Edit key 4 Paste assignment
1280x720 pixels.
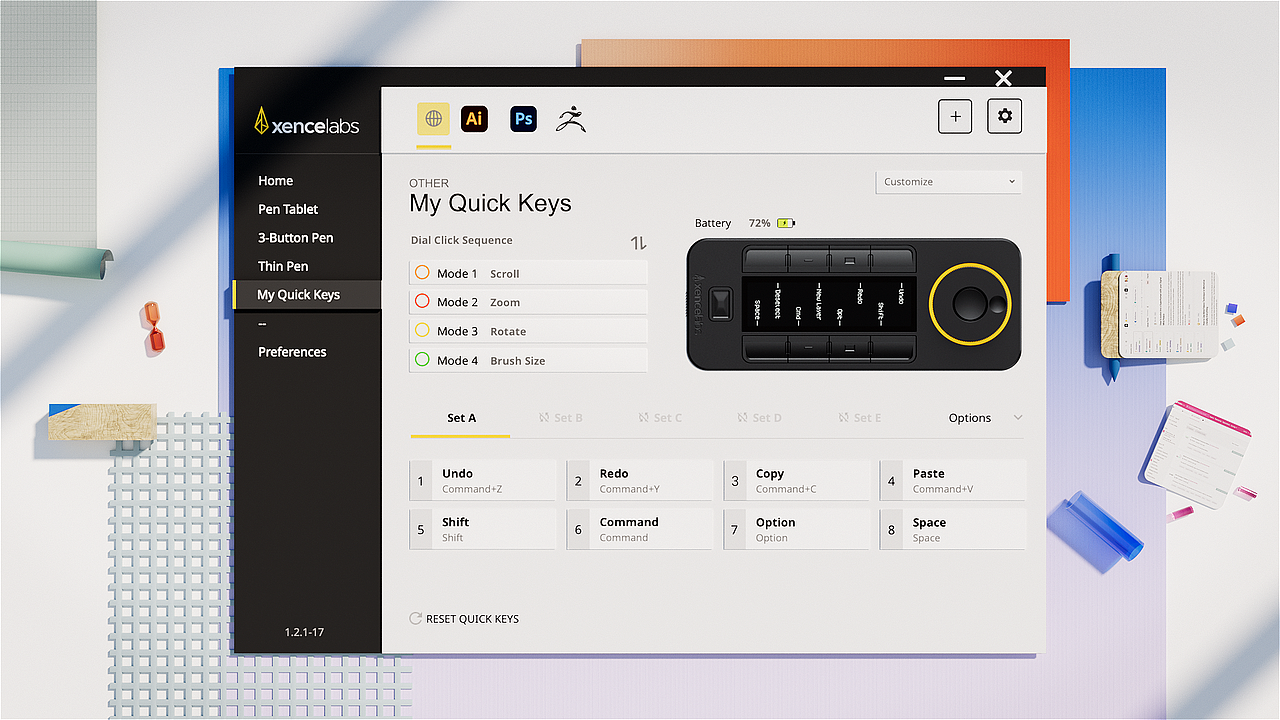pyautogui.click(x=953, y=480)
